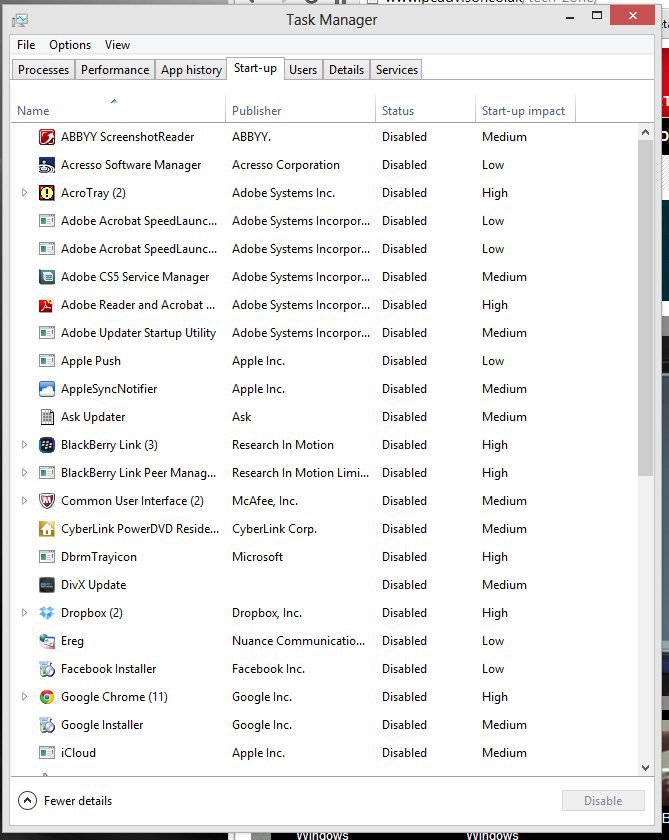
Task: Click the iCloud icon
Action: coord(47,753)
